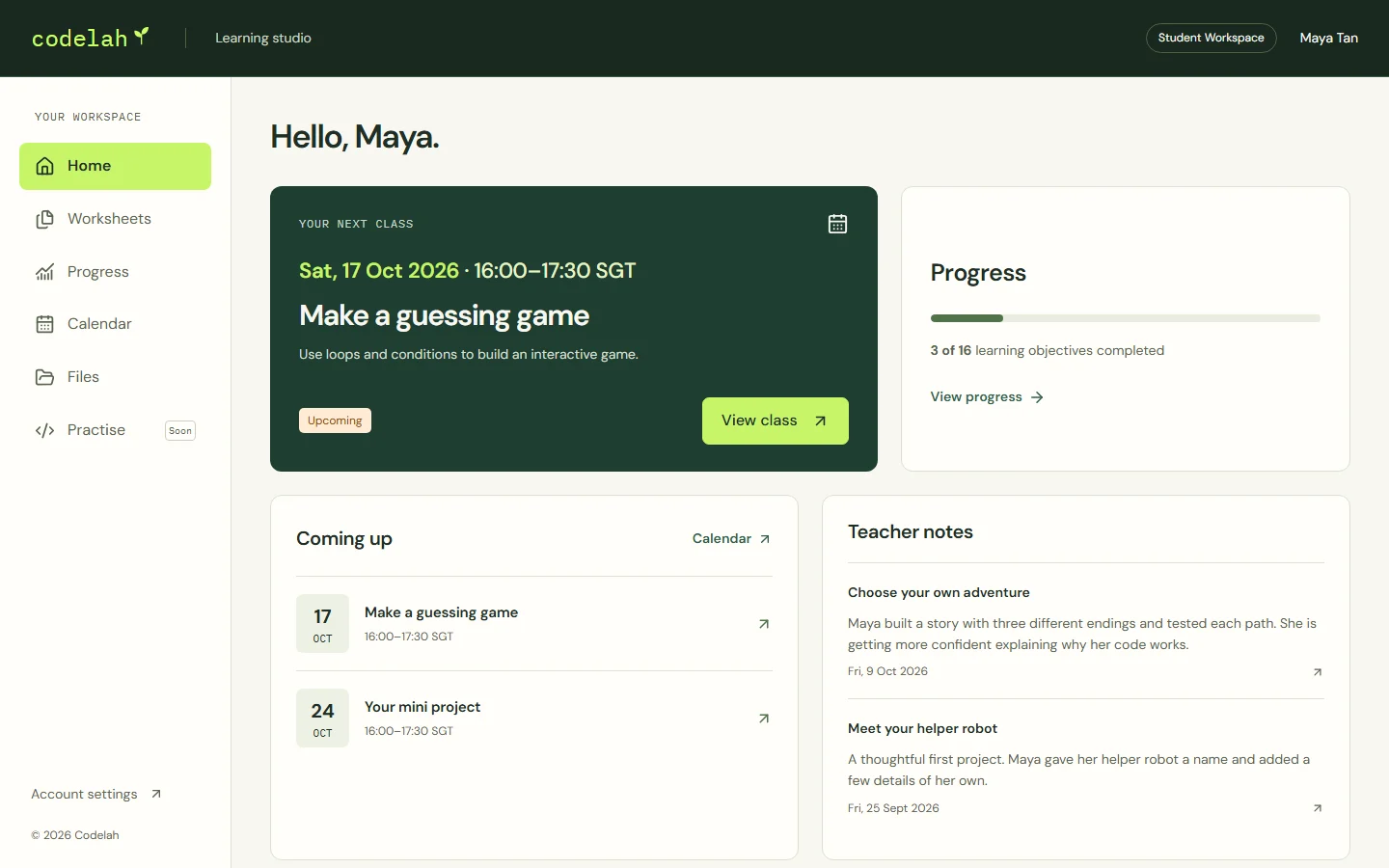
Task: Click the Files folder icon
Action: [x=44, y=377]
